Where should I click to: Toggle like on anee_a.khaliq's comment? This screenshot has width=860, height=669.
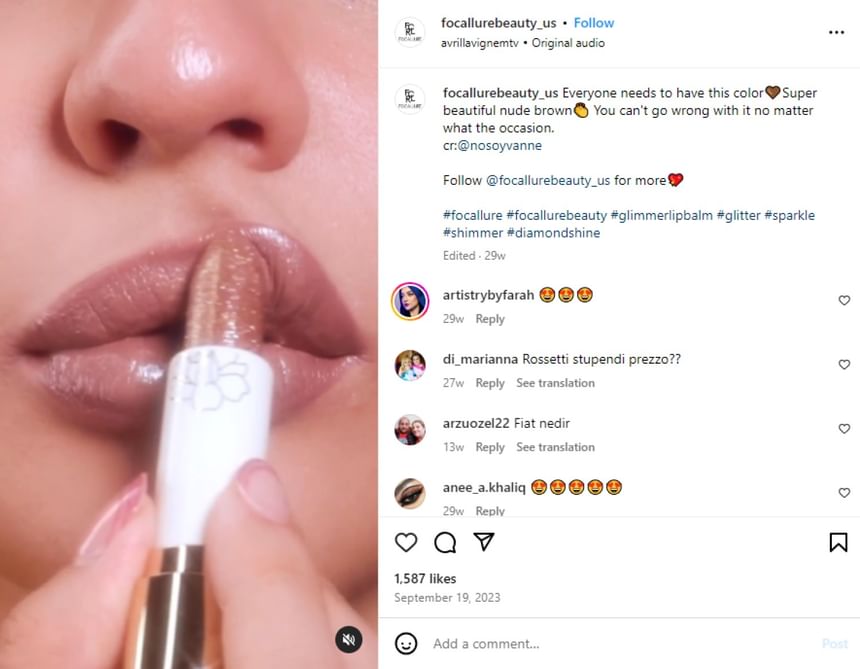844,493
